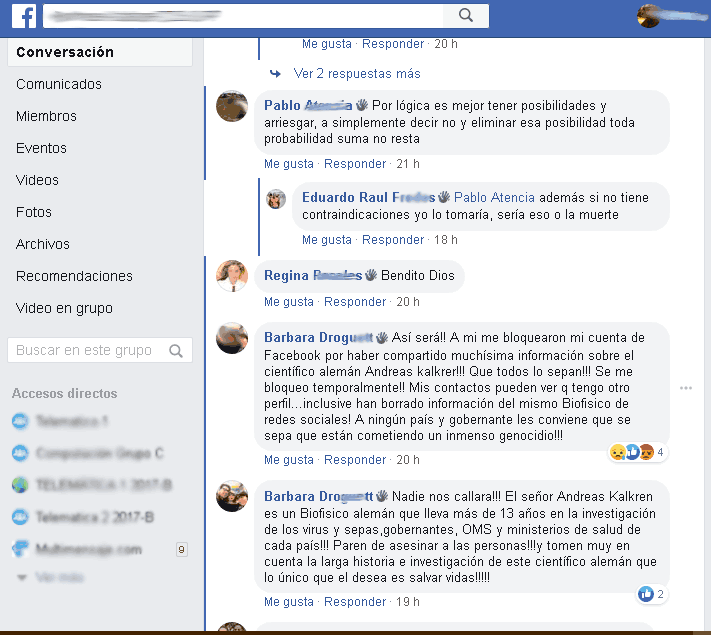Expand Ver 2 respuestas más replies
The image size is (711, 635).
point(357,73)
